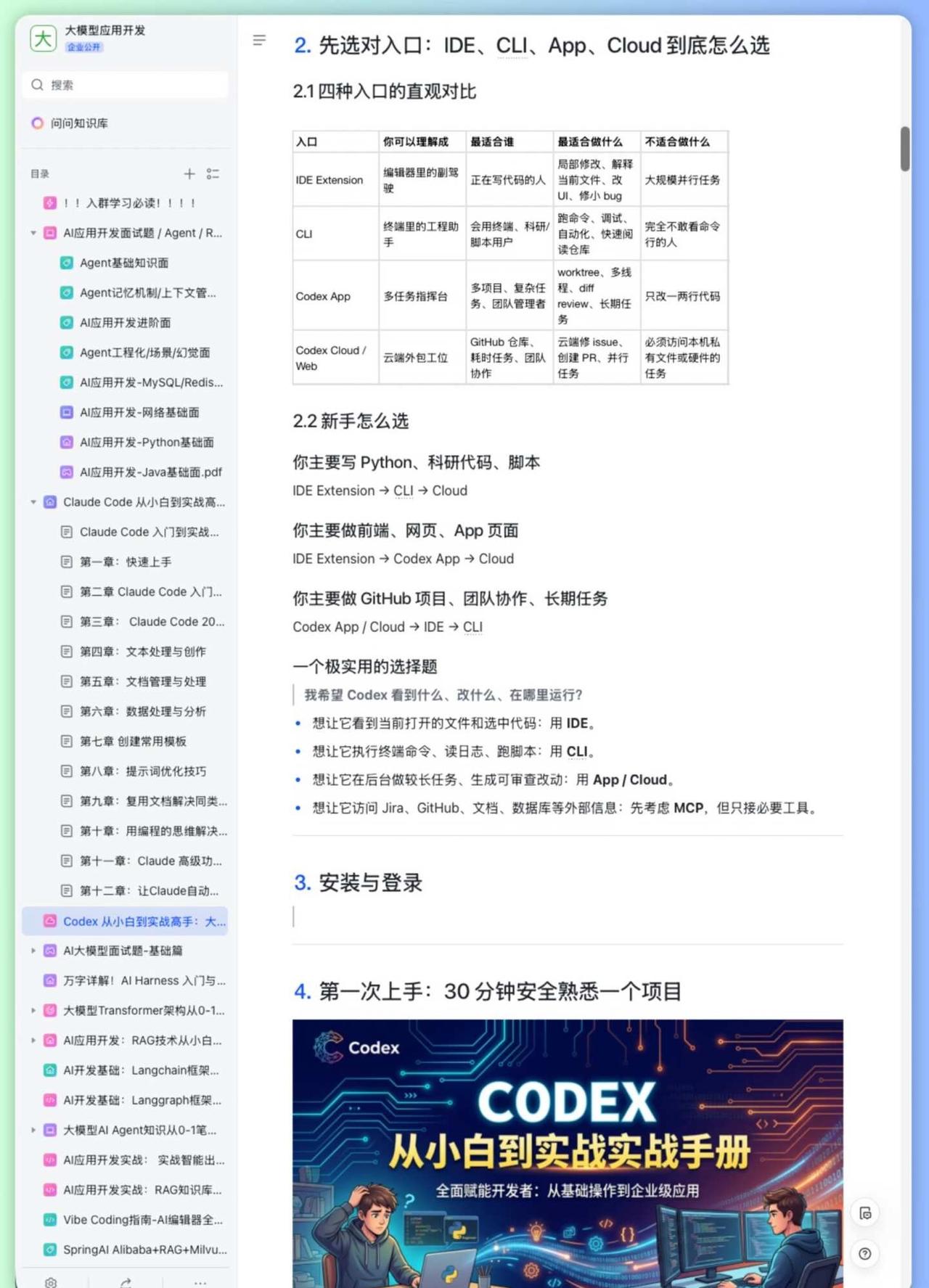Screen dimensions: 929x1288
Task: Click the heading 2.1 四种入口的直观对比
Action: point(385,91)
